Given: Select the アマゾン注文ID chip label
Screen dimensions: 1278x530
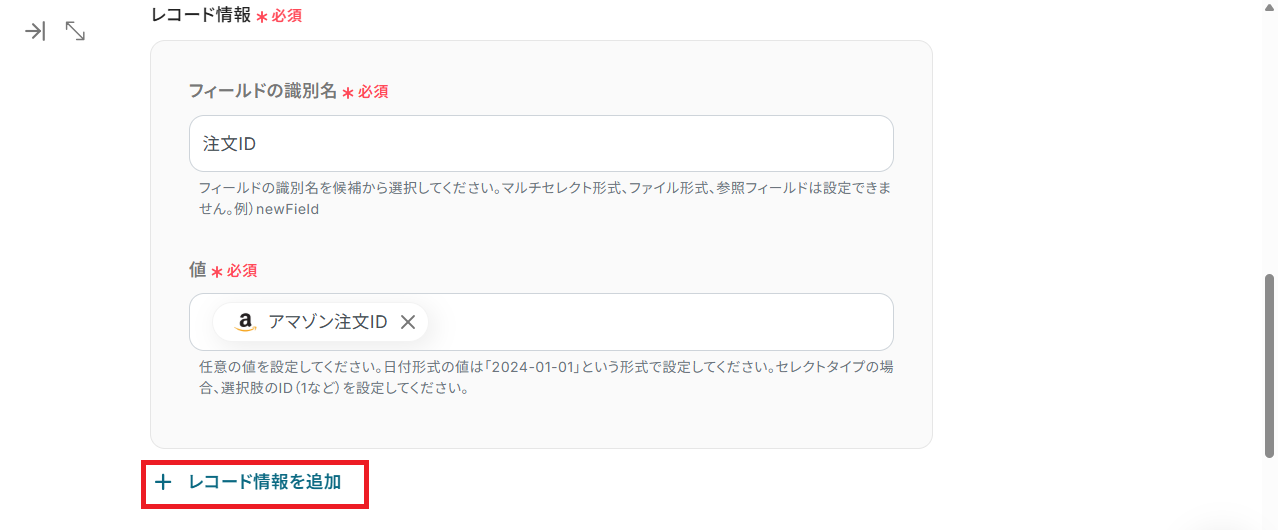Looking at the screenshot, I should click(327, 322).
